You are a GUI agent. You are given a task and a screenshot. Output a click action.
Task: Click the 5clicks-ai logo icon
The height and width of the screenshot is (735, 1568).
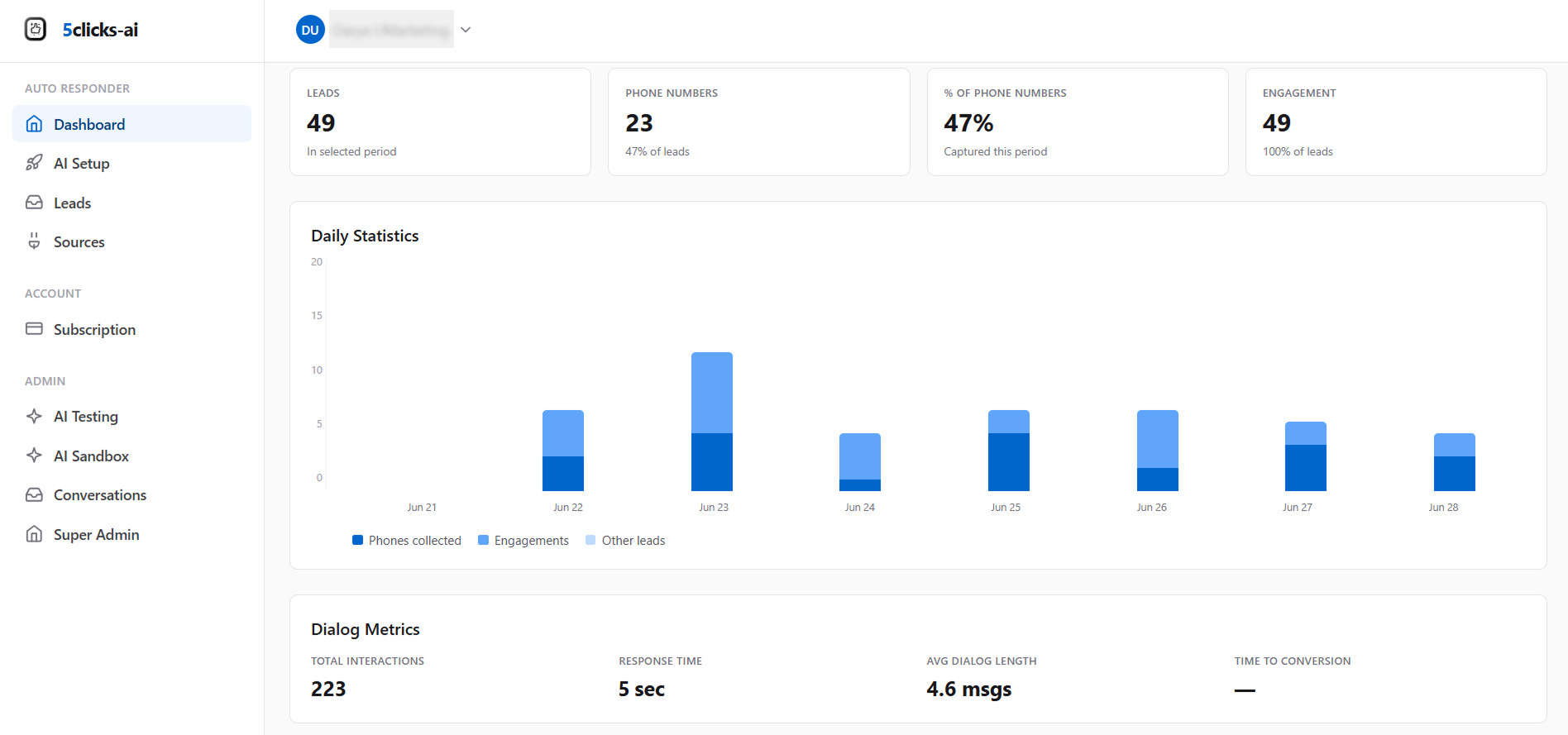point(35,30)
